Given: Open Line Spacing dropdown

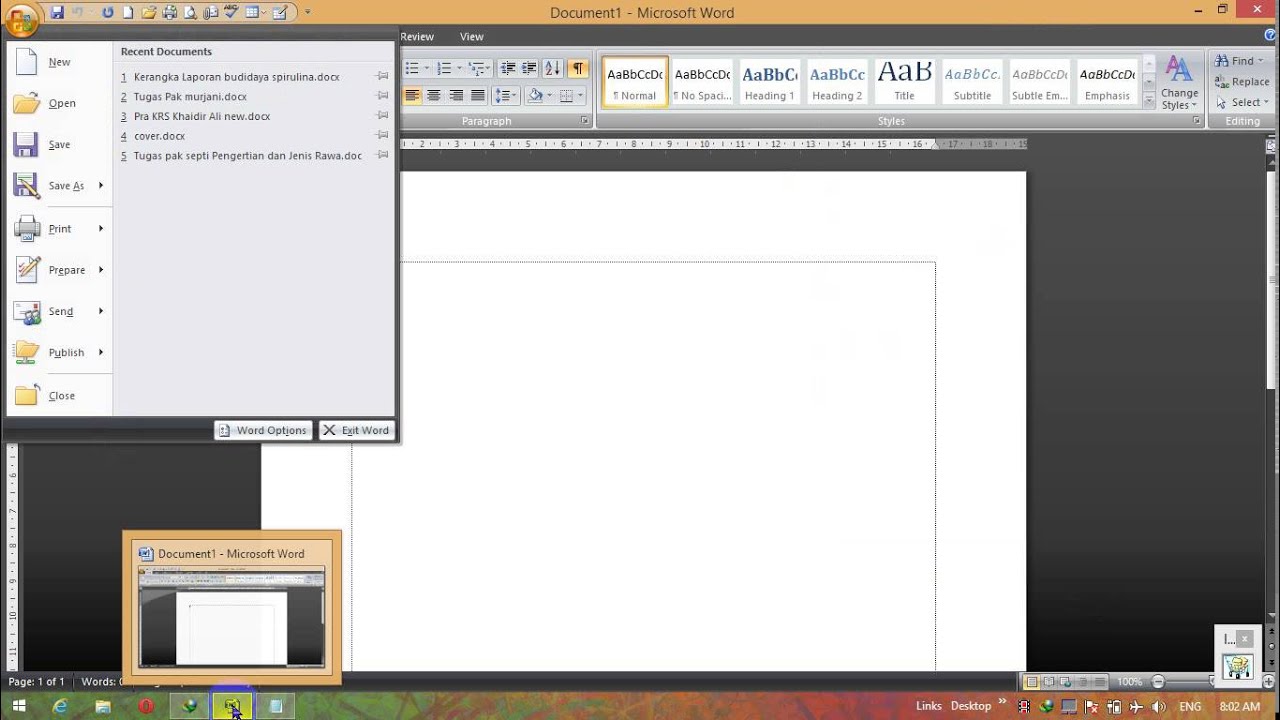Looking at the screenshot, I should [505, 96].
